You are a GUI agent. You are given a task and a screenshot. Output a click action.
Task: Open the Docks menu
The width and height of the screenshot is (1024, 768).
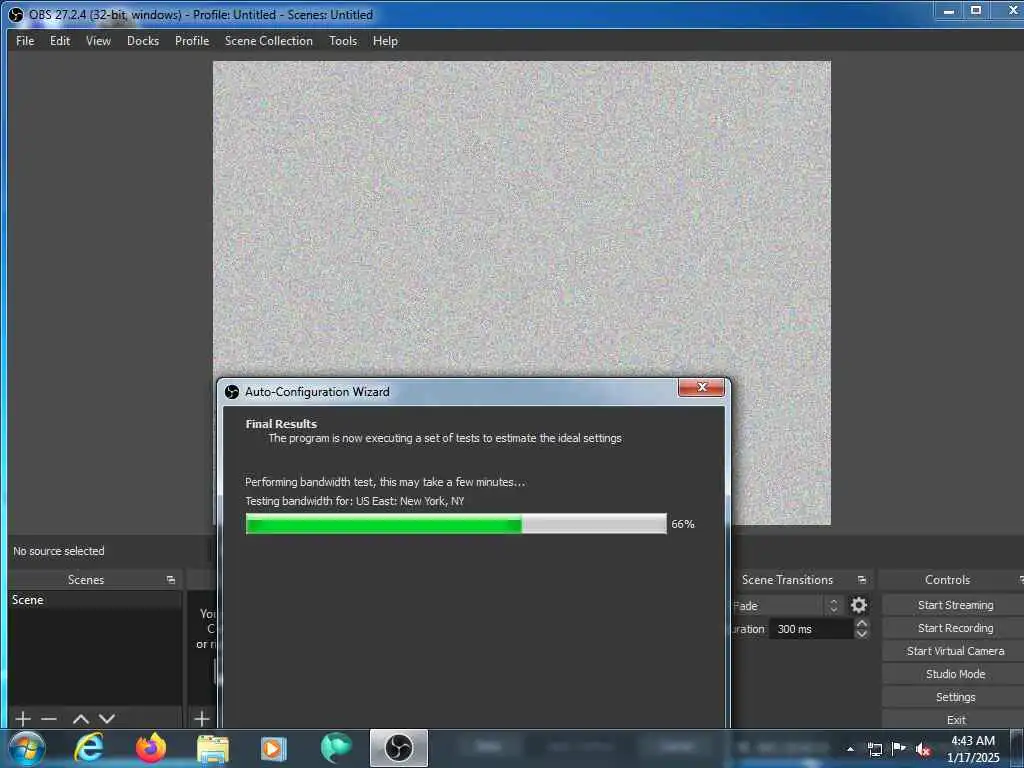[143, 40]
